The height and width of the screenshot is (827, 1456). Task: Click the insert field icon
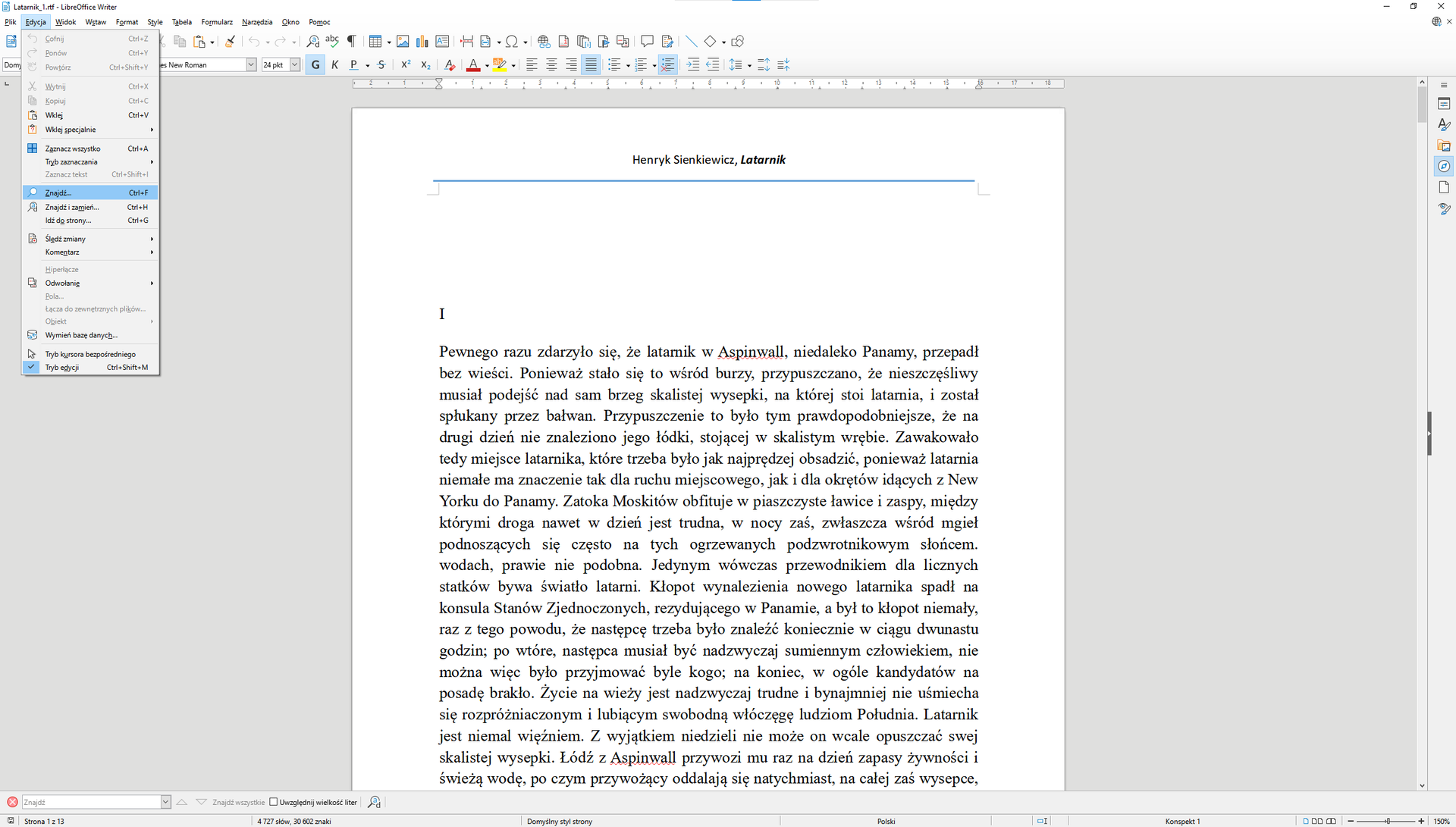click(486, 42)
